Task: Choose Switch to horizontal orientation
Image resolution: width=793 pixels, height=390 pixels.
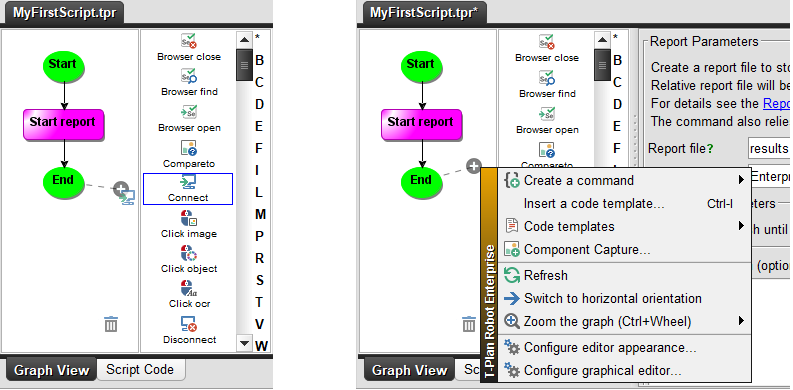Action: pos(624,298)
